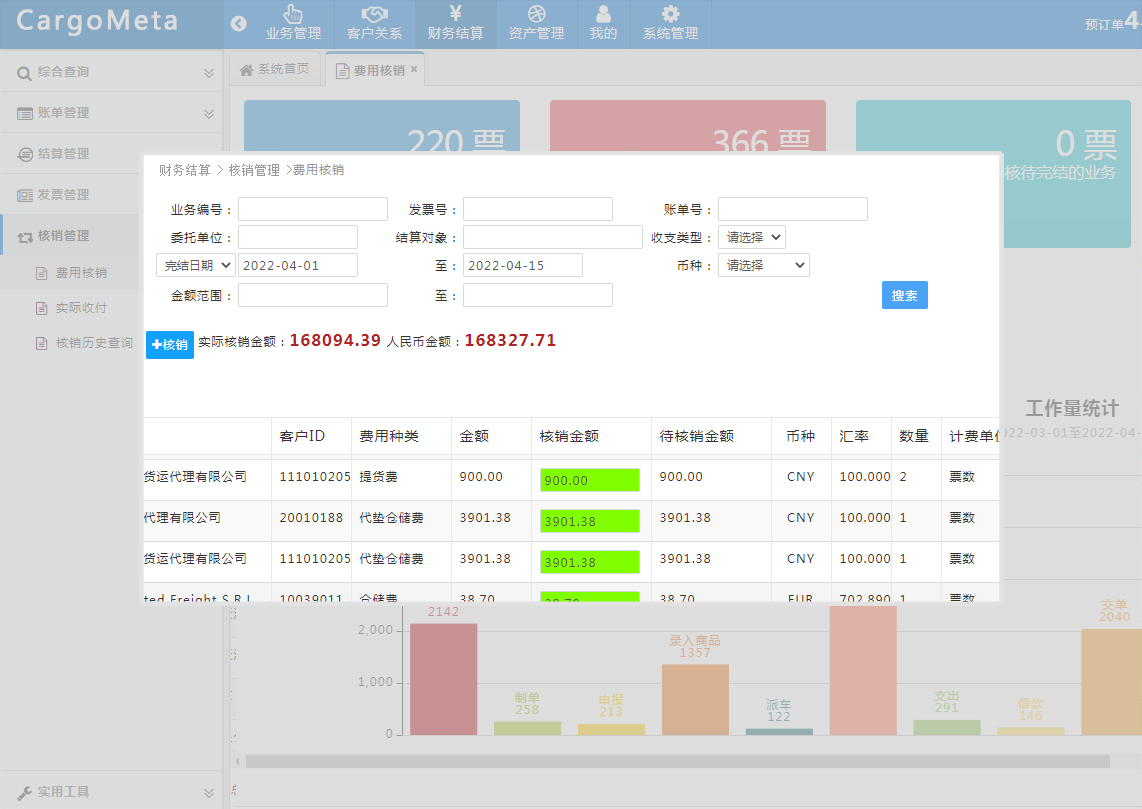Click the home icon on 系统首页 tab
Image resolution: width=1142 pixels, height=809 pixels.
coord(246,70)
